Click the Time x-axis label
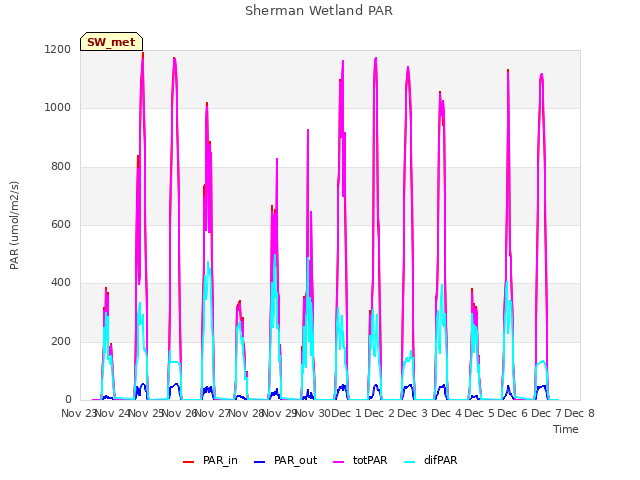Screen dimensions: 640x480 pyautogui.click(x=566, y=429)
